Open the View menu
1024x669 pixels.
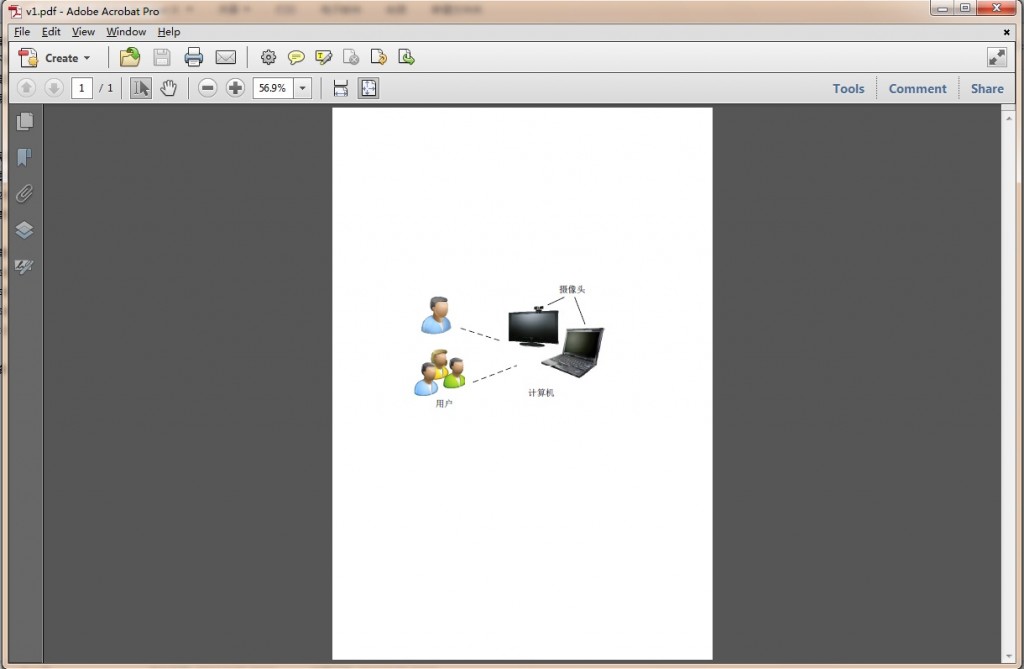tap(83, 31)
